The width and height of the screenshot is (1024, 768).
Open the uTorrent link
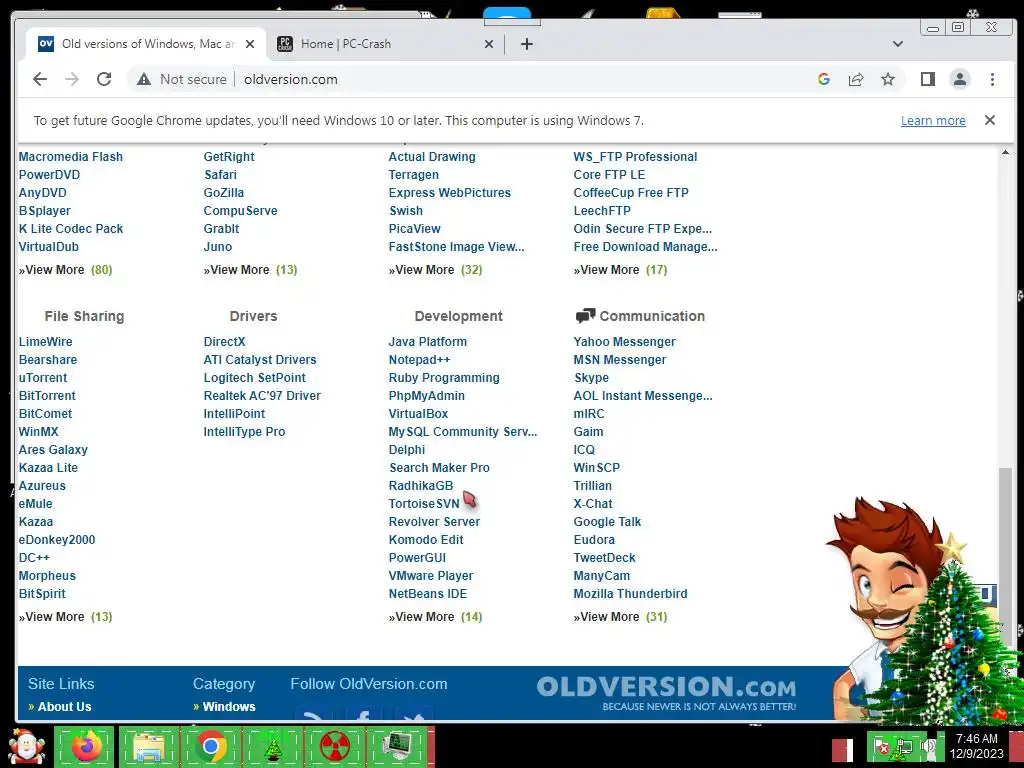tap(43, 377)
